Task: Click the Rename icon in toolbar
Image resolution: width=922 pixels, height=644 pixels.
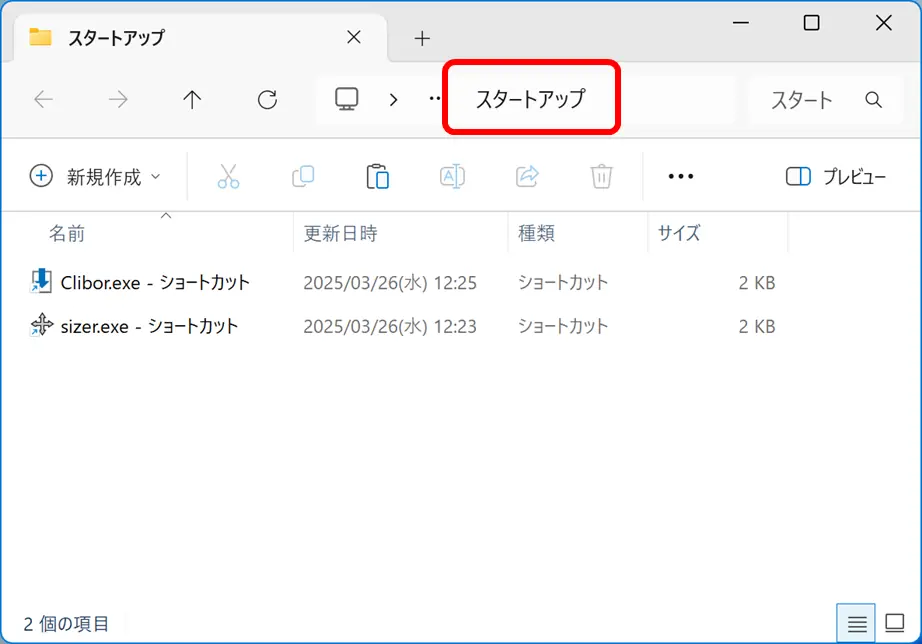Action: [x=452, y=177]
